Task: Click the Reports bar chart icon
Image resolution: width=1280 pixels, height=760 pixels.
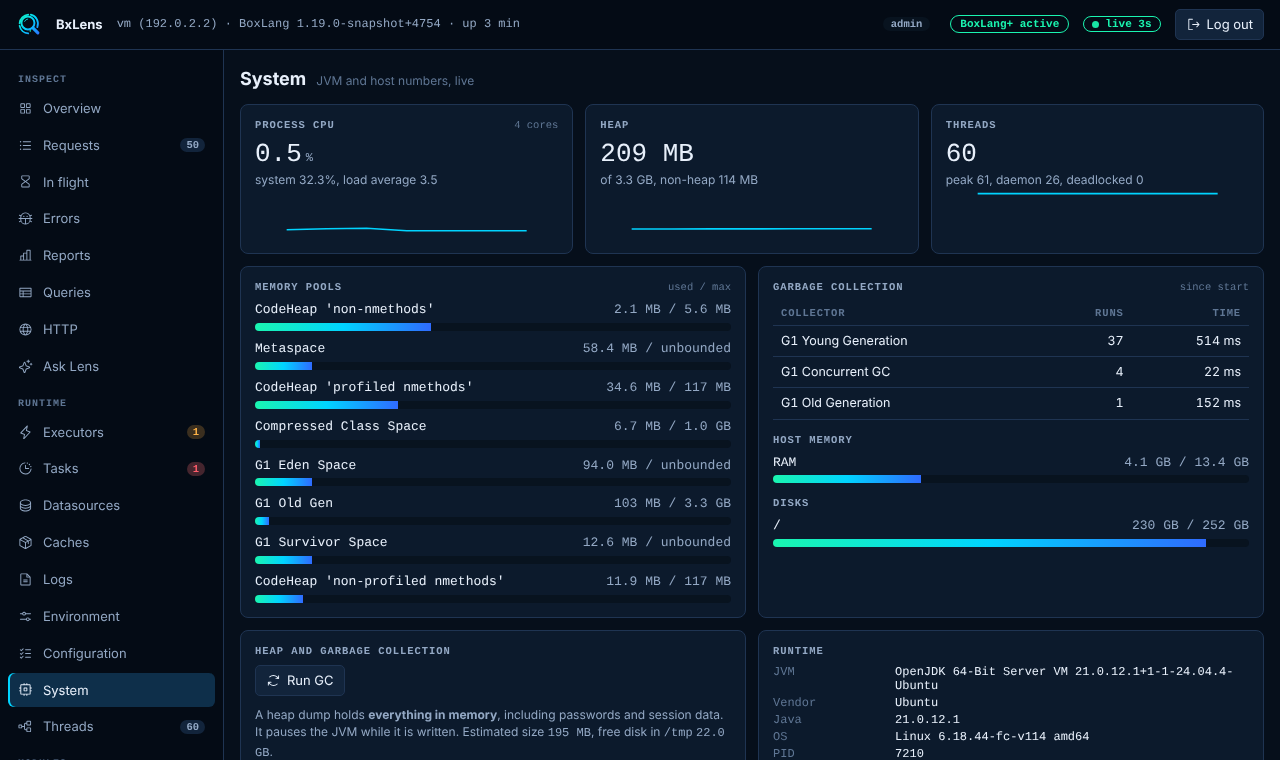Action: [x=25, y=255]
